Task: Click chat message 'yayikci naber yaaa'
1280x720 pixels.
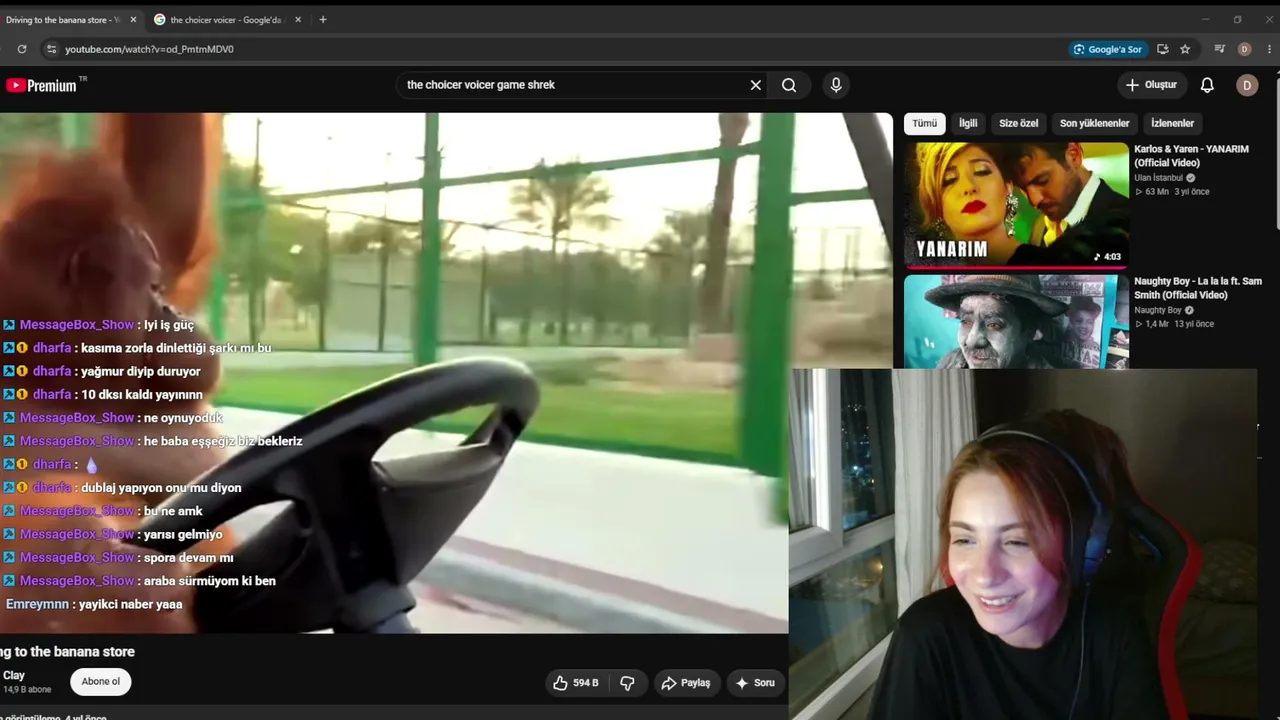Action: click(130, 604)
